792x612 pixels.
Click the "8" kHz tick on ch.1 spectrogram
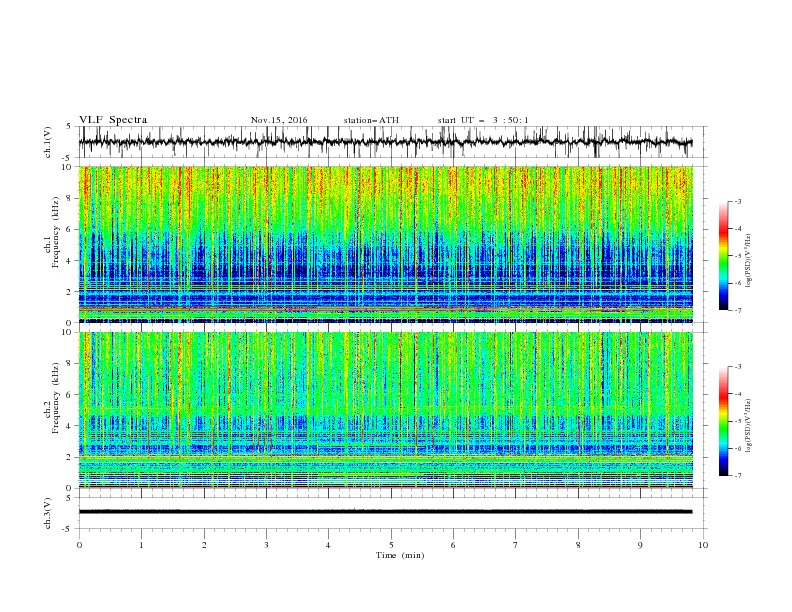click(x=70, y=198)
